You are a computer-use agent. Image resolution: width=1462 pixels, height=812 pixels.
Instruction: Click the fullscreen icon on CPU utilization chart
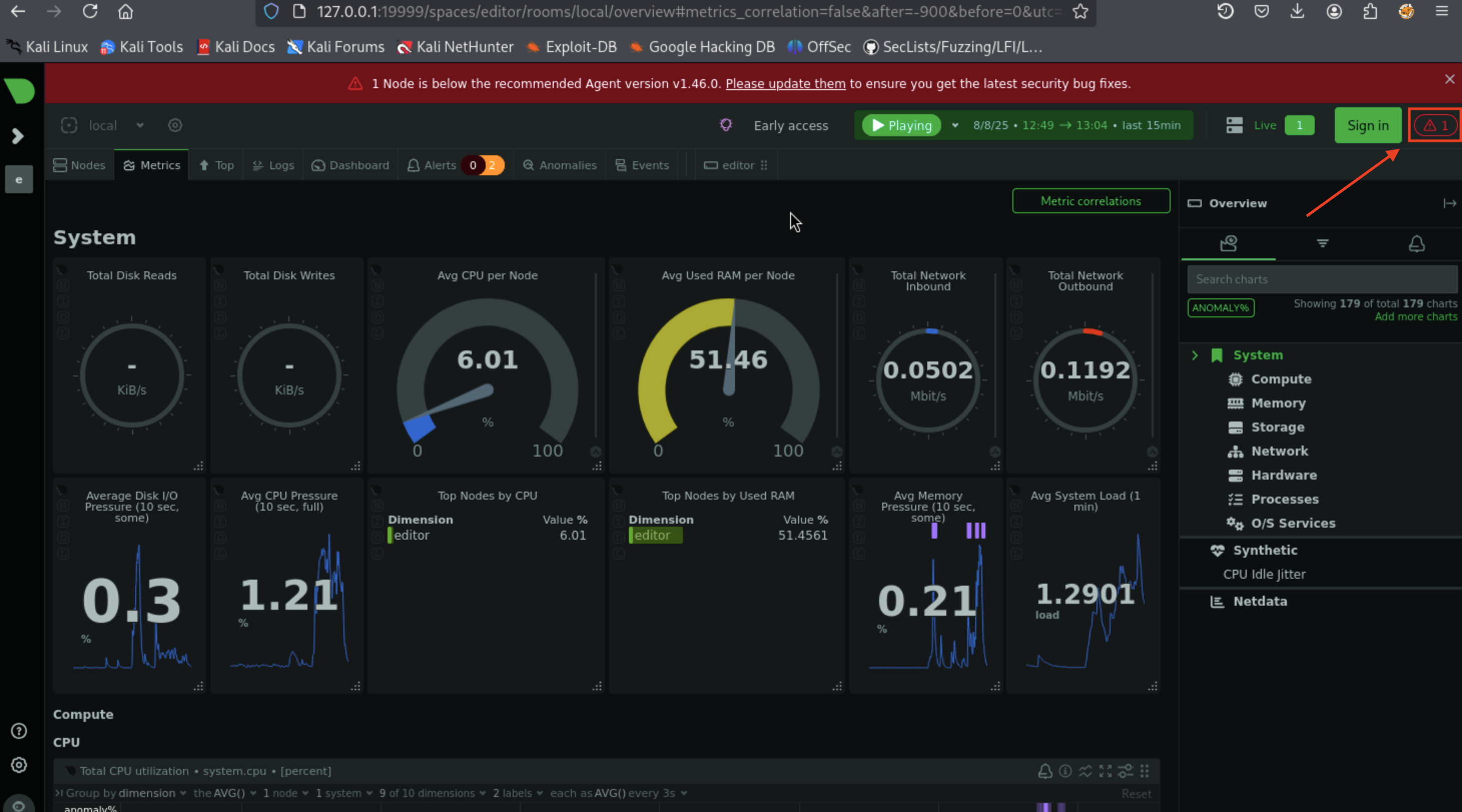pos(1105,770)
